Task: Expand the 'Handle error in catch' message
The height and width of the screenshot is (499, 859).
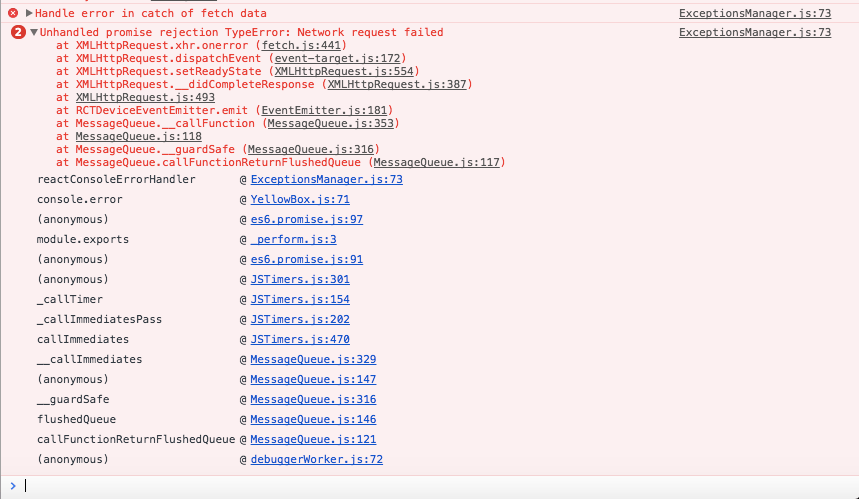Action: pyautogui.click(x=29, y=13)
